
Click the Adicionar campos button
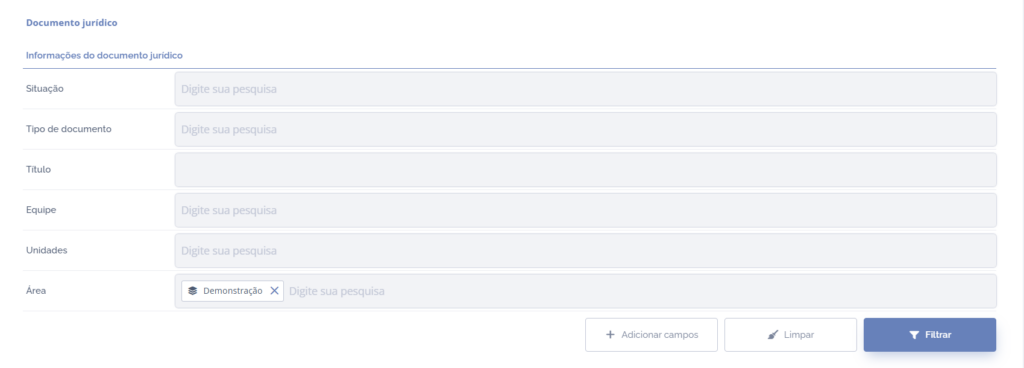click(651, 335)
